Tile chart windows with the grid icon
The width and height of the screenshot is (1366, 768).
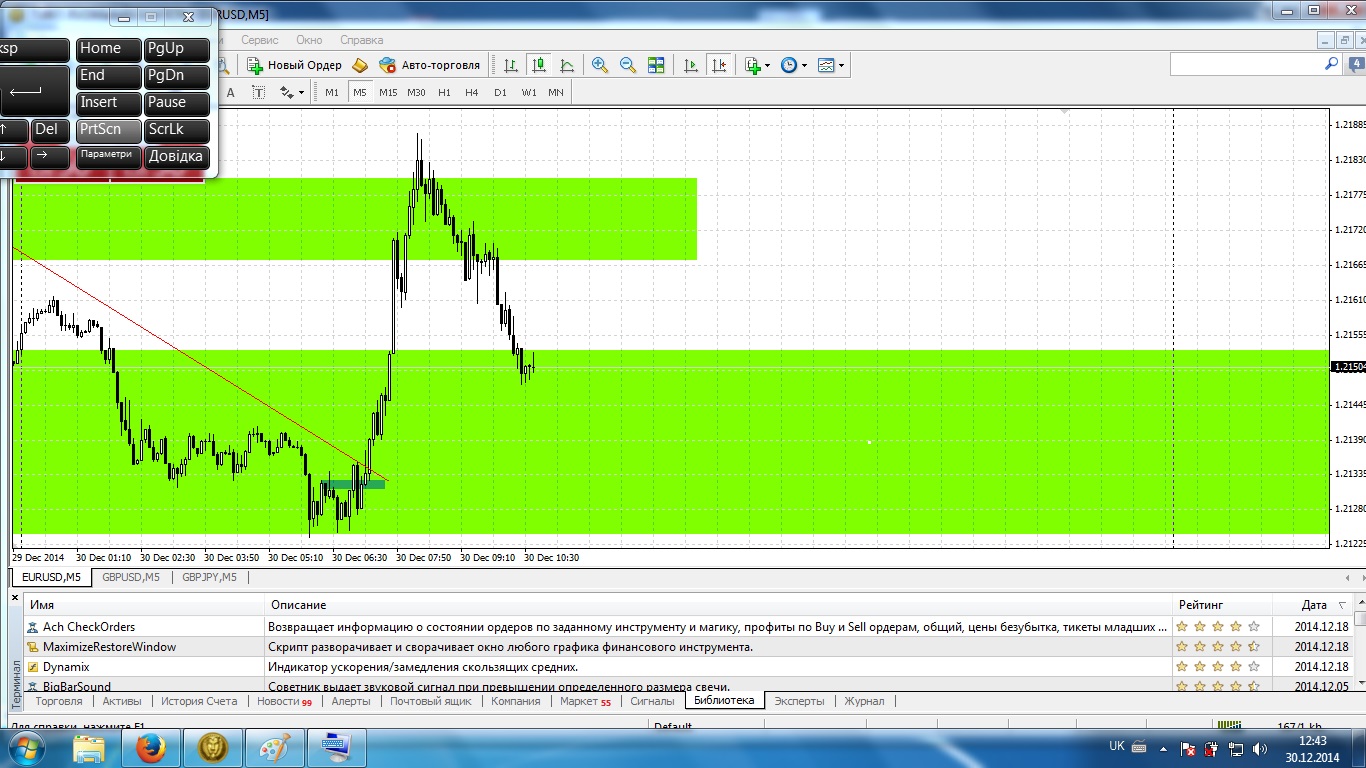[x=656, y=65]
